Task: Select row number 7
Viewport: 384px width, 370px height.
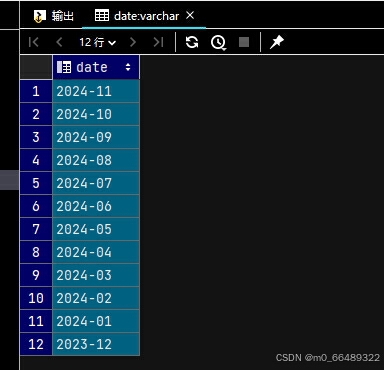Action: click(36, 229)
